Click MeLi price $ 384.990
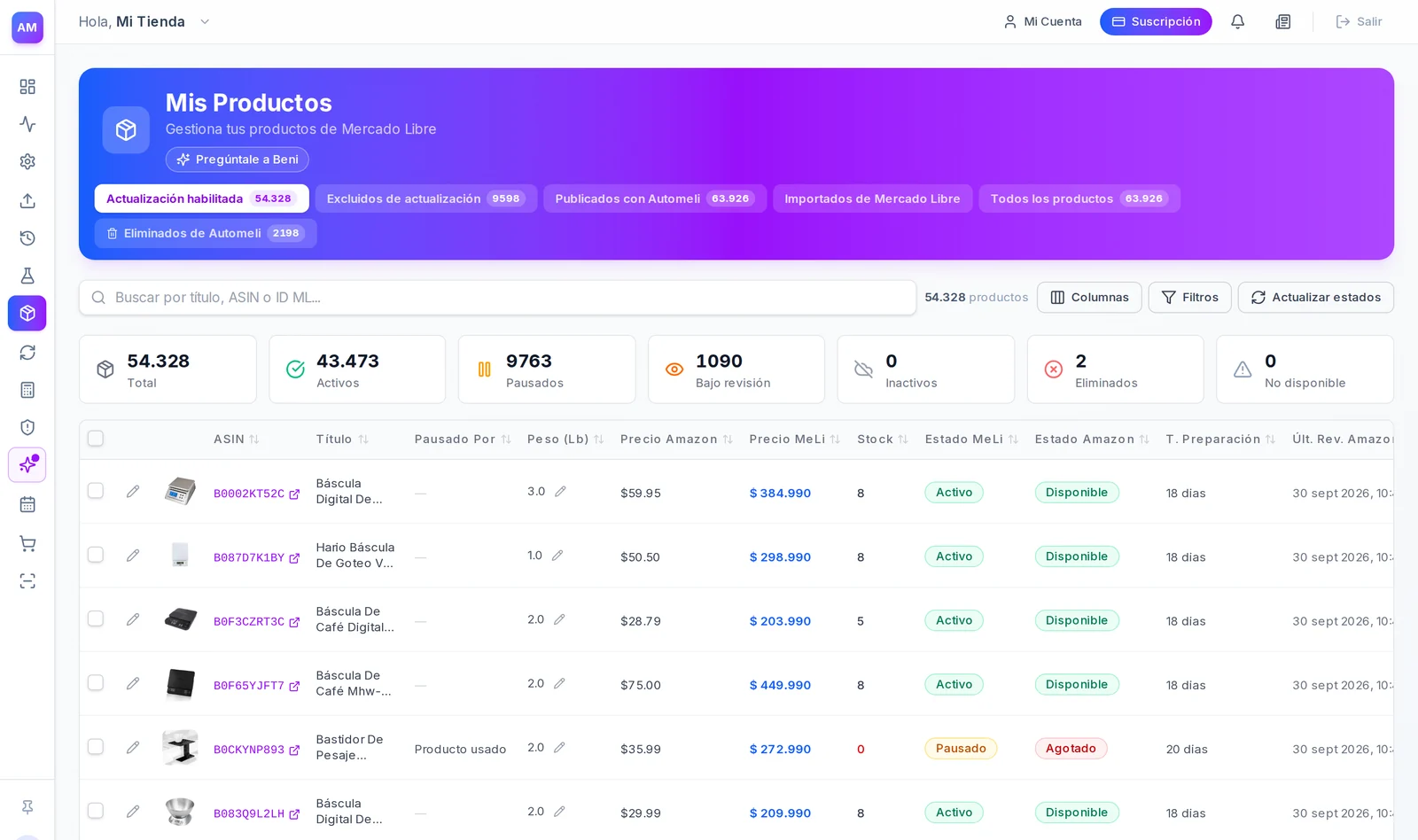Image resolution: width=1418 pixels, height=840 pixels. 780,494
